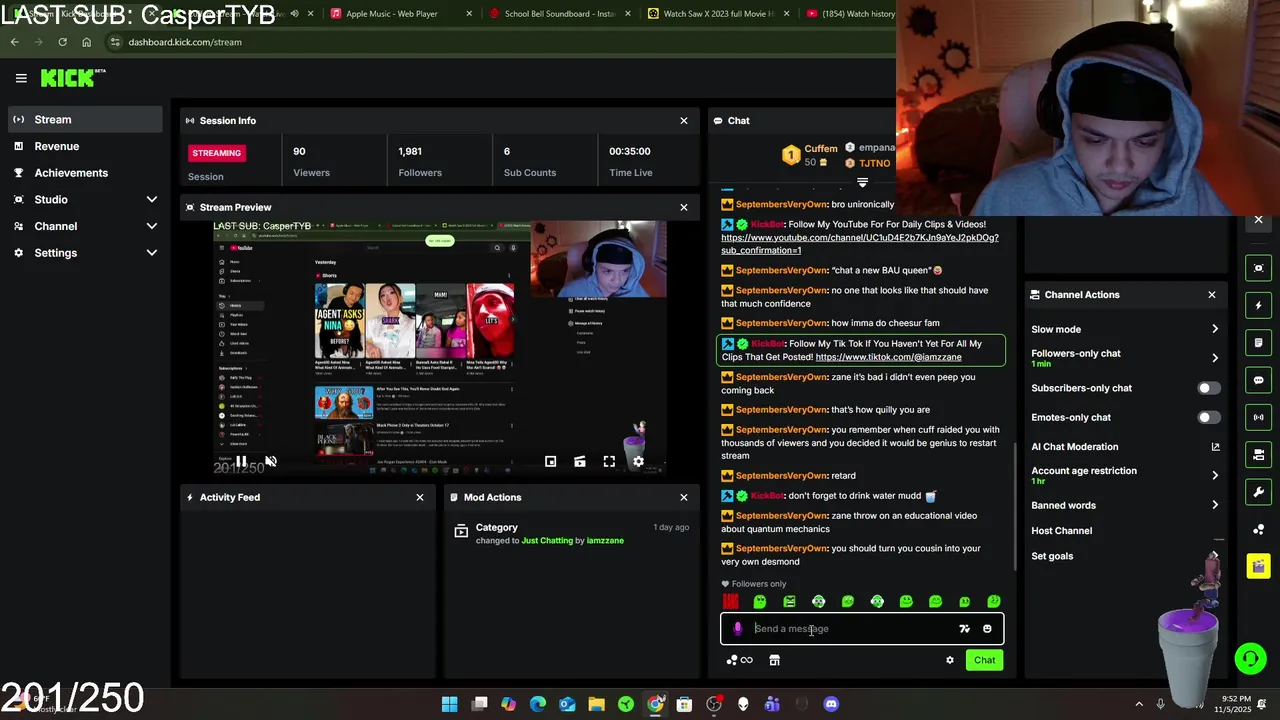Open chat settings gear next to Chat button
This screenshot has height=720, width=1280.
coord(950,660)
